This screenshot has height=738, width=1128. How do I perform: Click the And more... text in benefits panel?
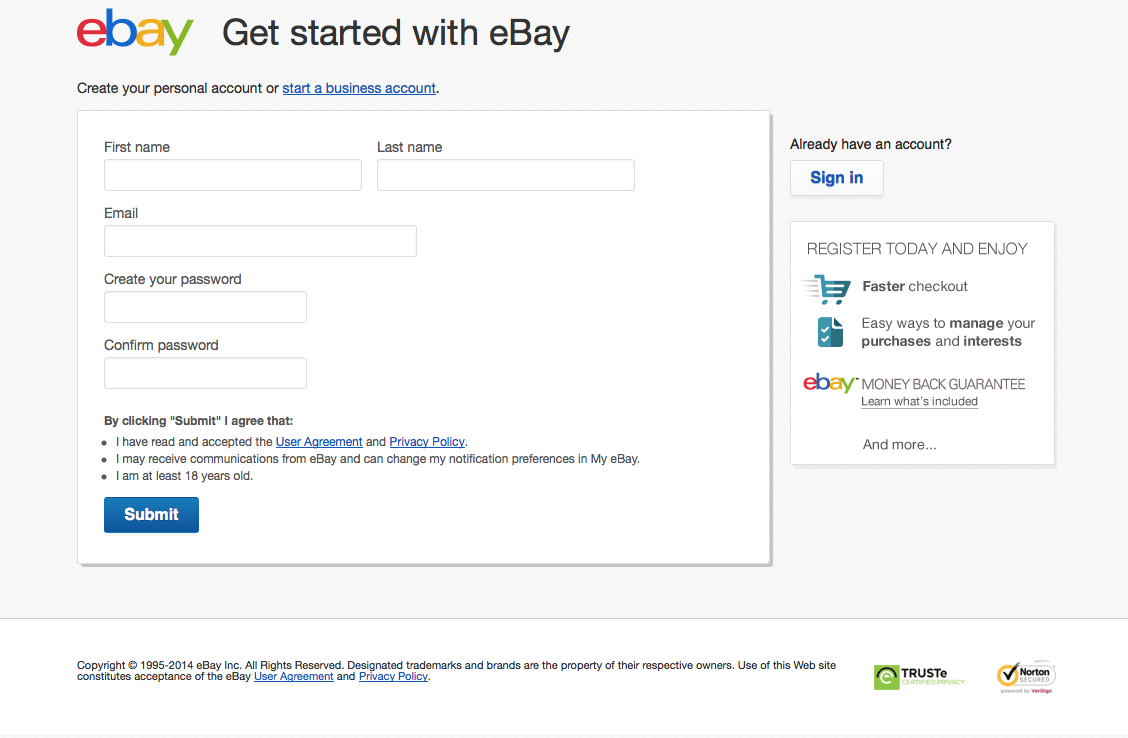click(899, 445)
